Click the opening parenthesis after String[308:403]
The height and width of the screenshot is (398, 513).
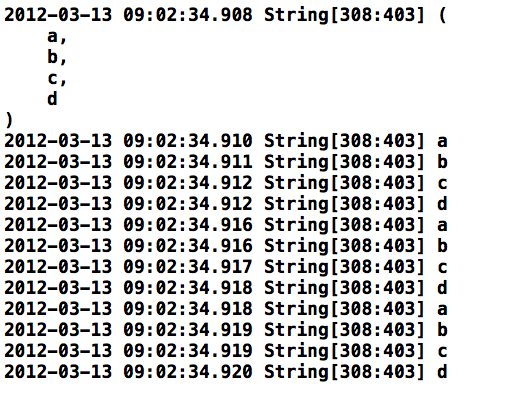point(442,15)
